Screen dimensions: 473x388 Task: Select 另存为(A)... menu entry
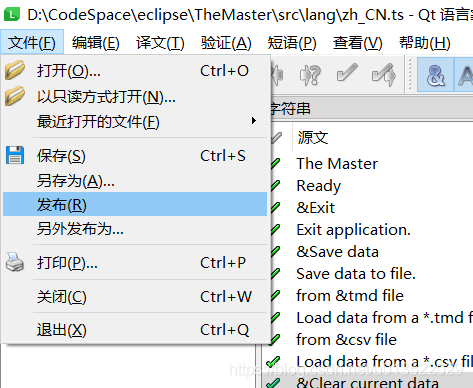(x=135, y=181)
